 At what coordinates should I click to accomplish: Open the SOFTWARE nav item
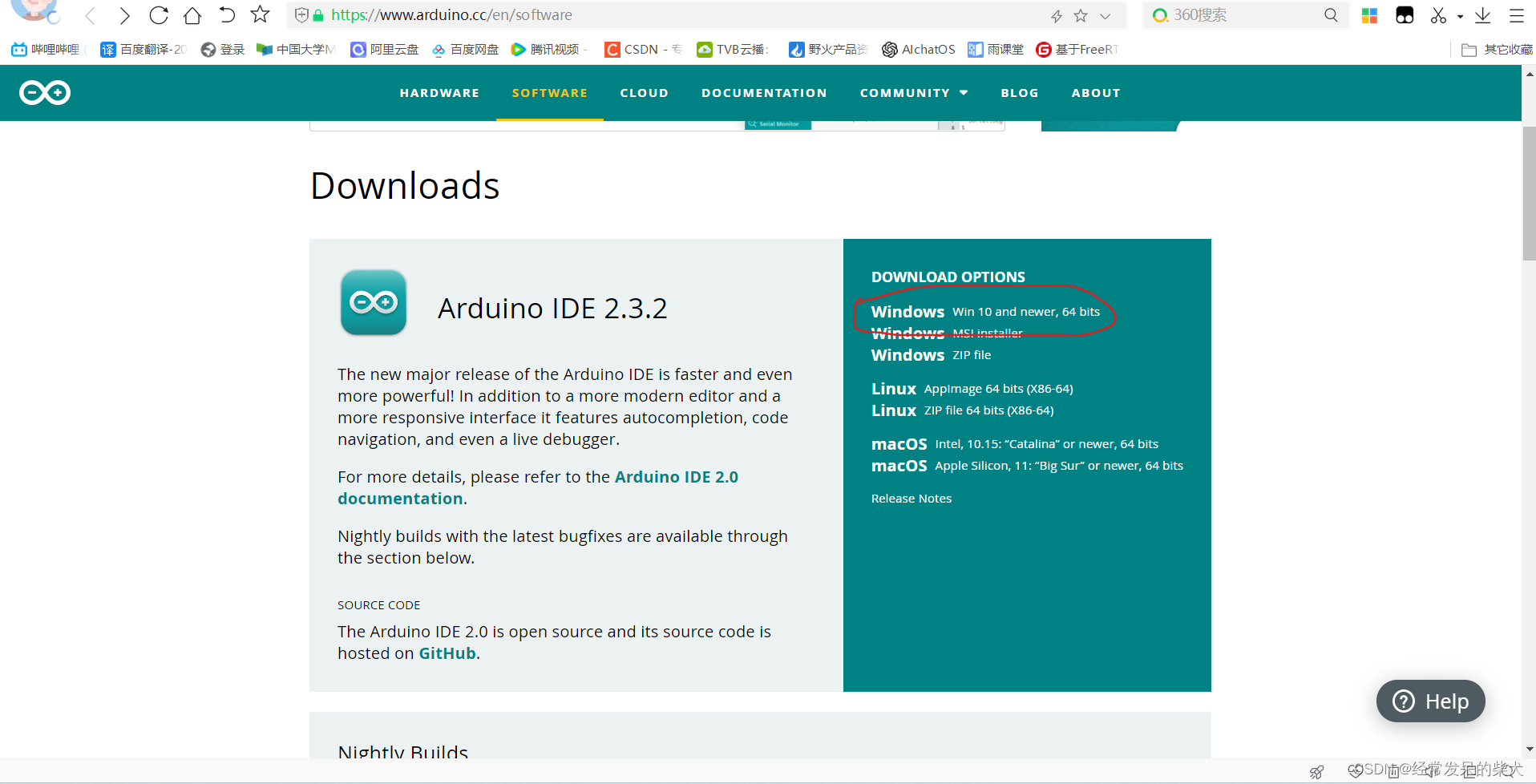coord(550,93)
